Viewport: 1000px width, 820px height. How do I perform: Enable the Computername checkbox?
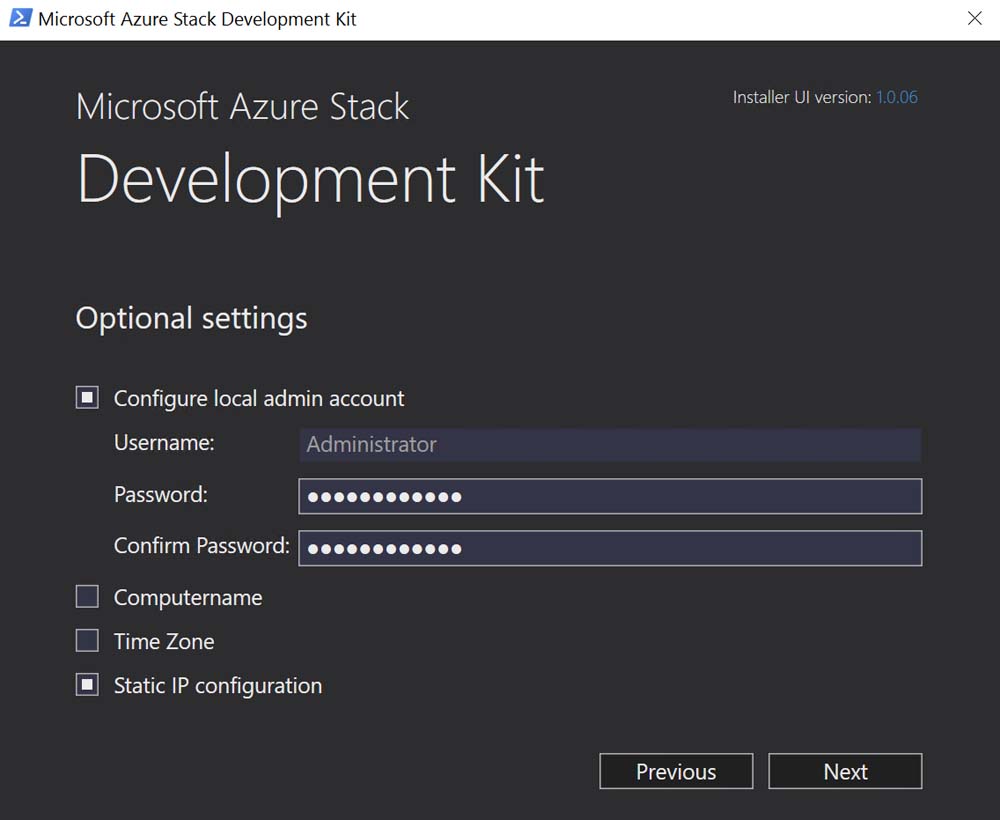88,597
